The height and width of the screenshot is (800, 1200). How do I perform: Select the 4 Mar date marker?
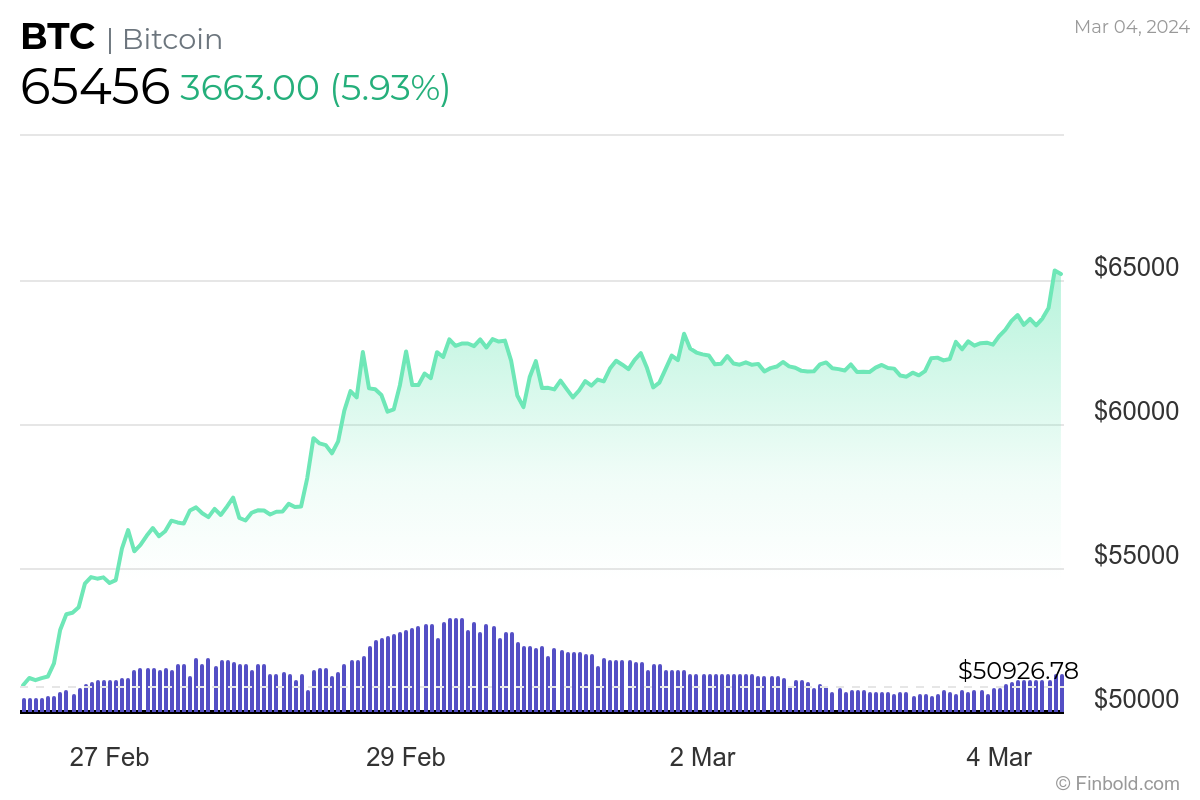tap(1000, 757)
